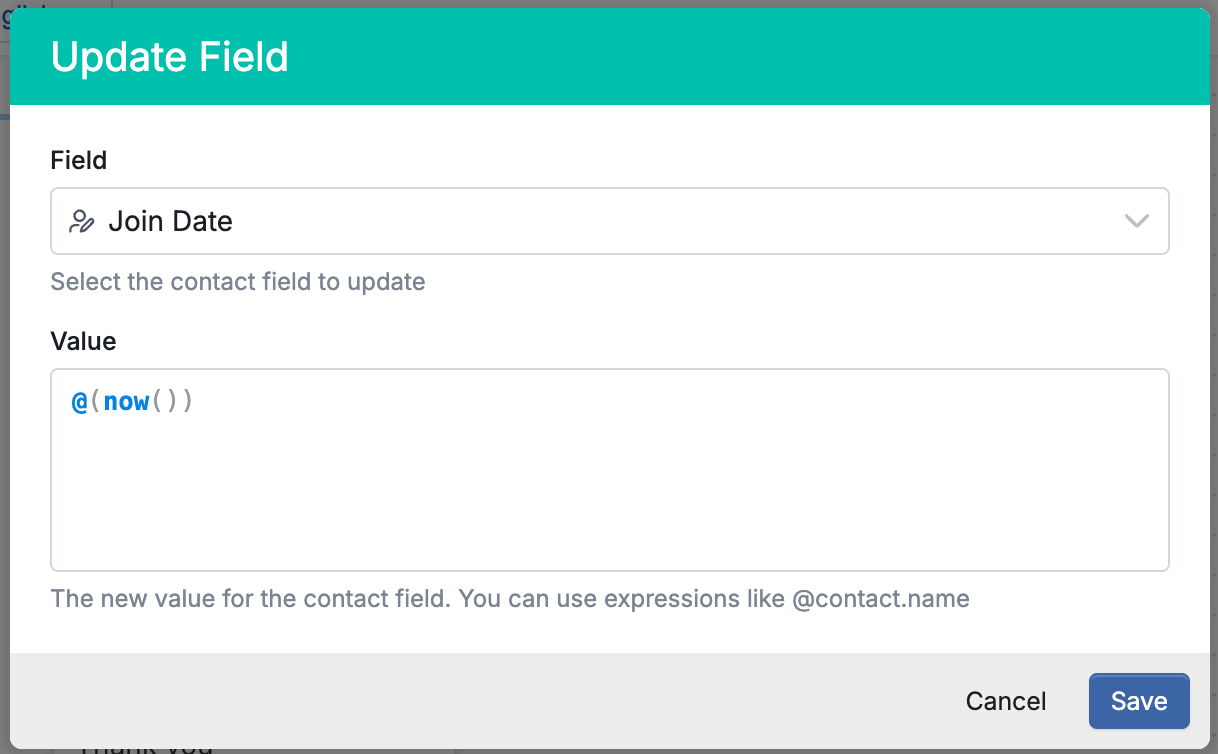Expand the Field selector using the chevron arrow
The height and width of the screenshot is (754, 1218).
1136,221
